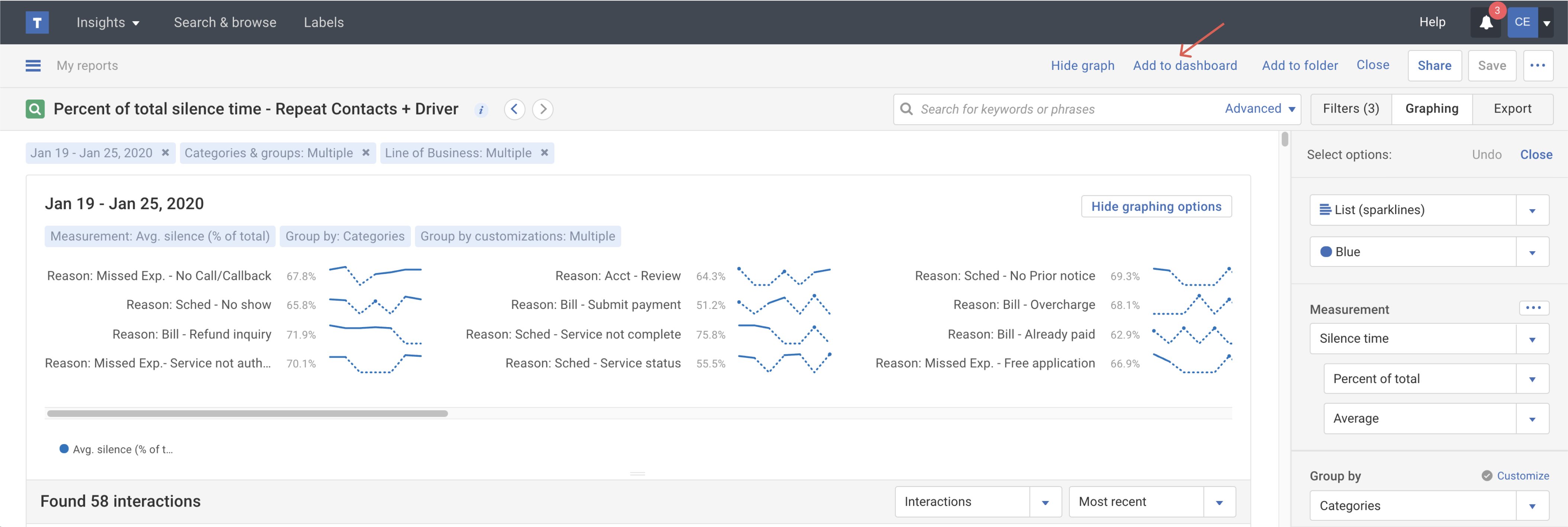Open the Insights menu
The width and height of the screenshot is (1568, 527).
(108, 23)
